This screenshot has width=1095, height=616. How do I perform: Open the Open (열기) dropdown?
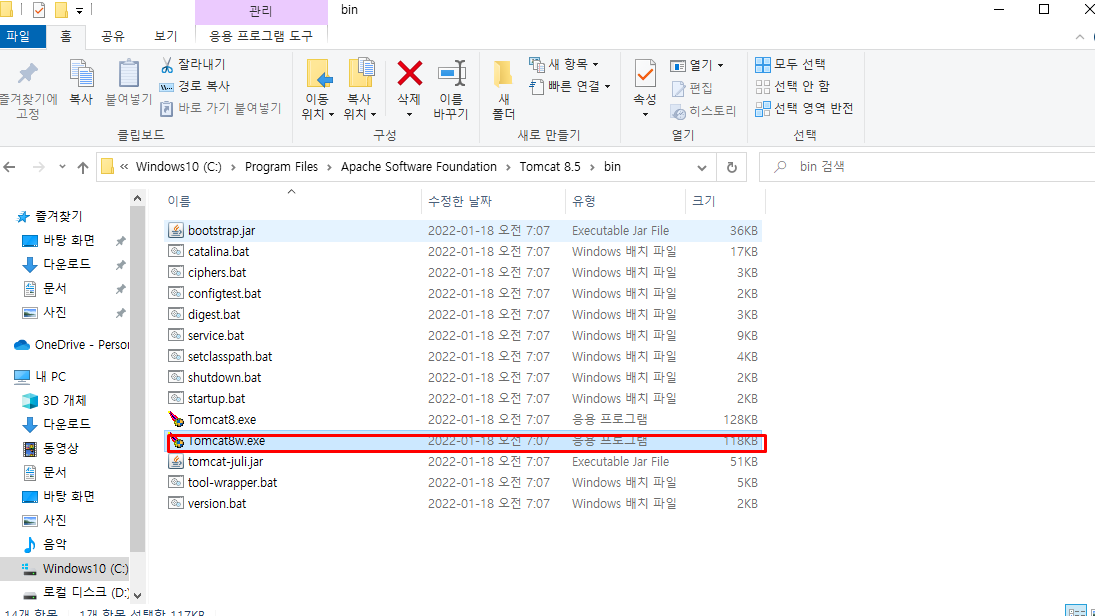tap(697, 65)
